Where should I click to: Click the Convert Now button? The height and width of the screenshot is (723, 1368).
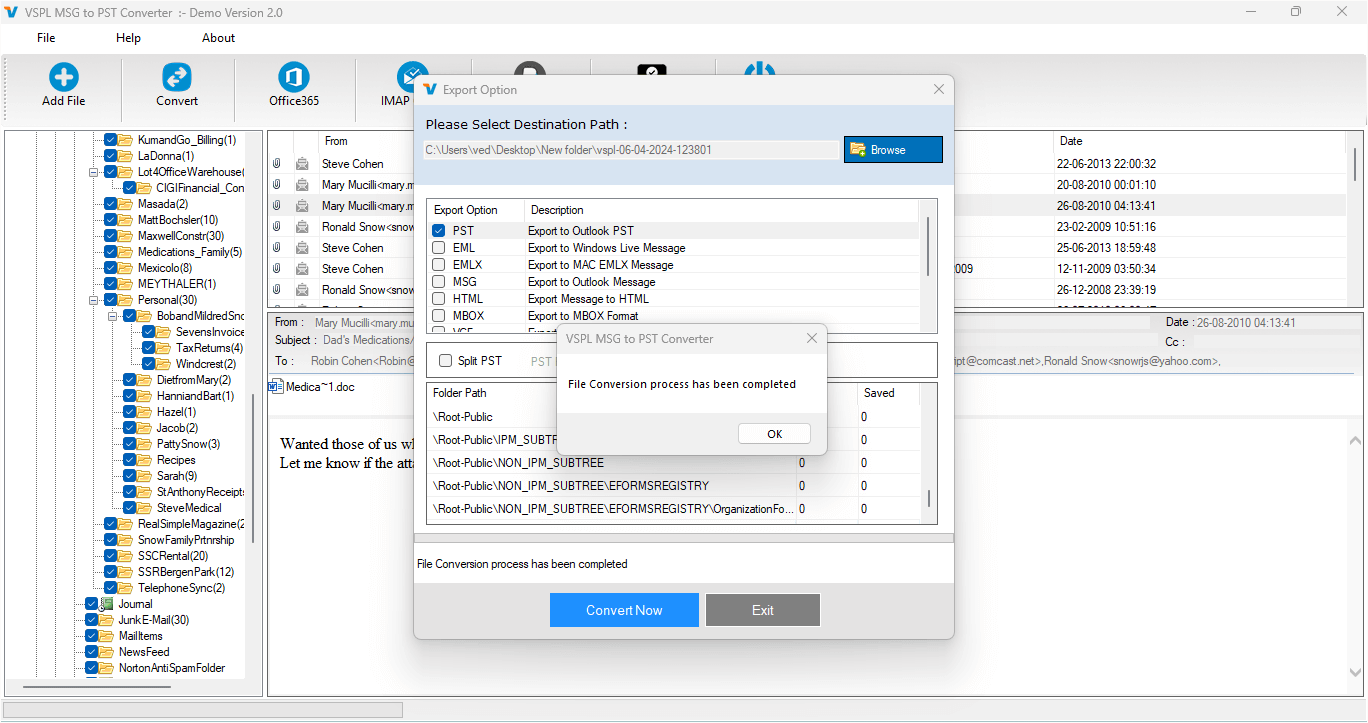pos(624,610)
